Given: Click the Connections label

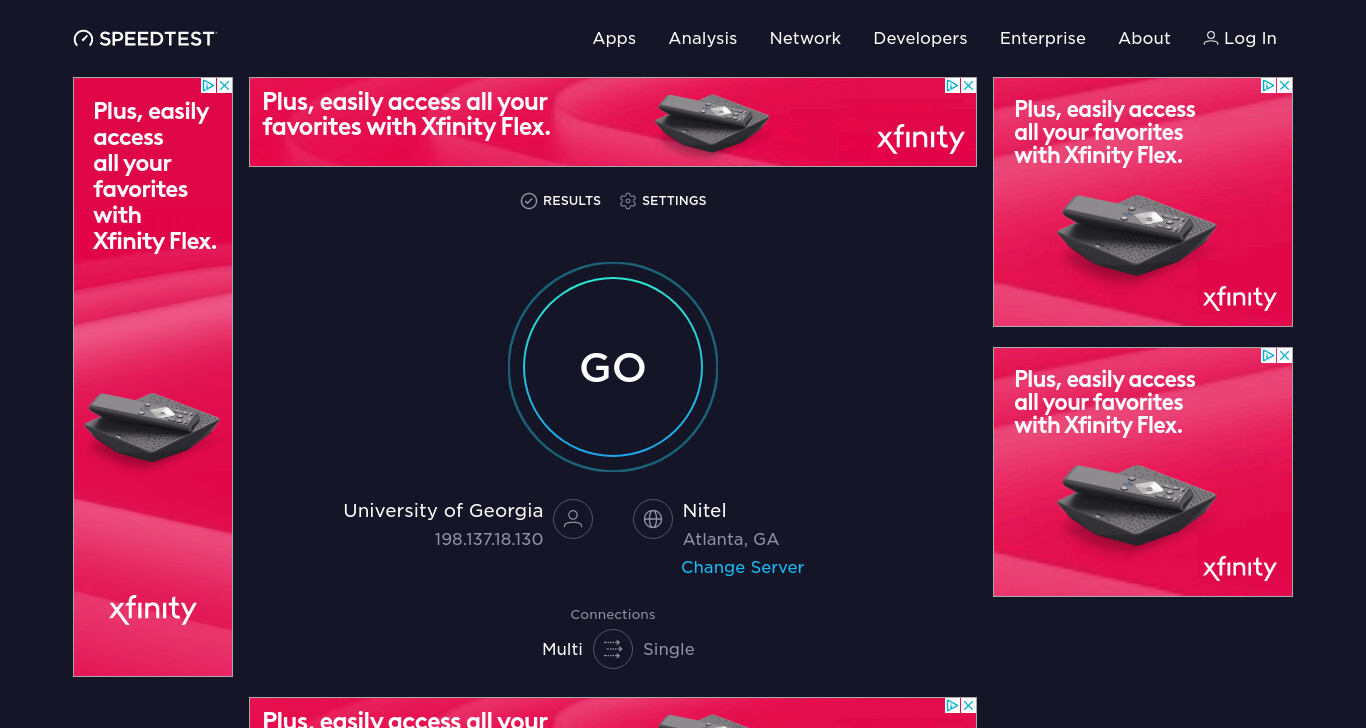Looking at the screenshot, I should [x=613, y=615].
